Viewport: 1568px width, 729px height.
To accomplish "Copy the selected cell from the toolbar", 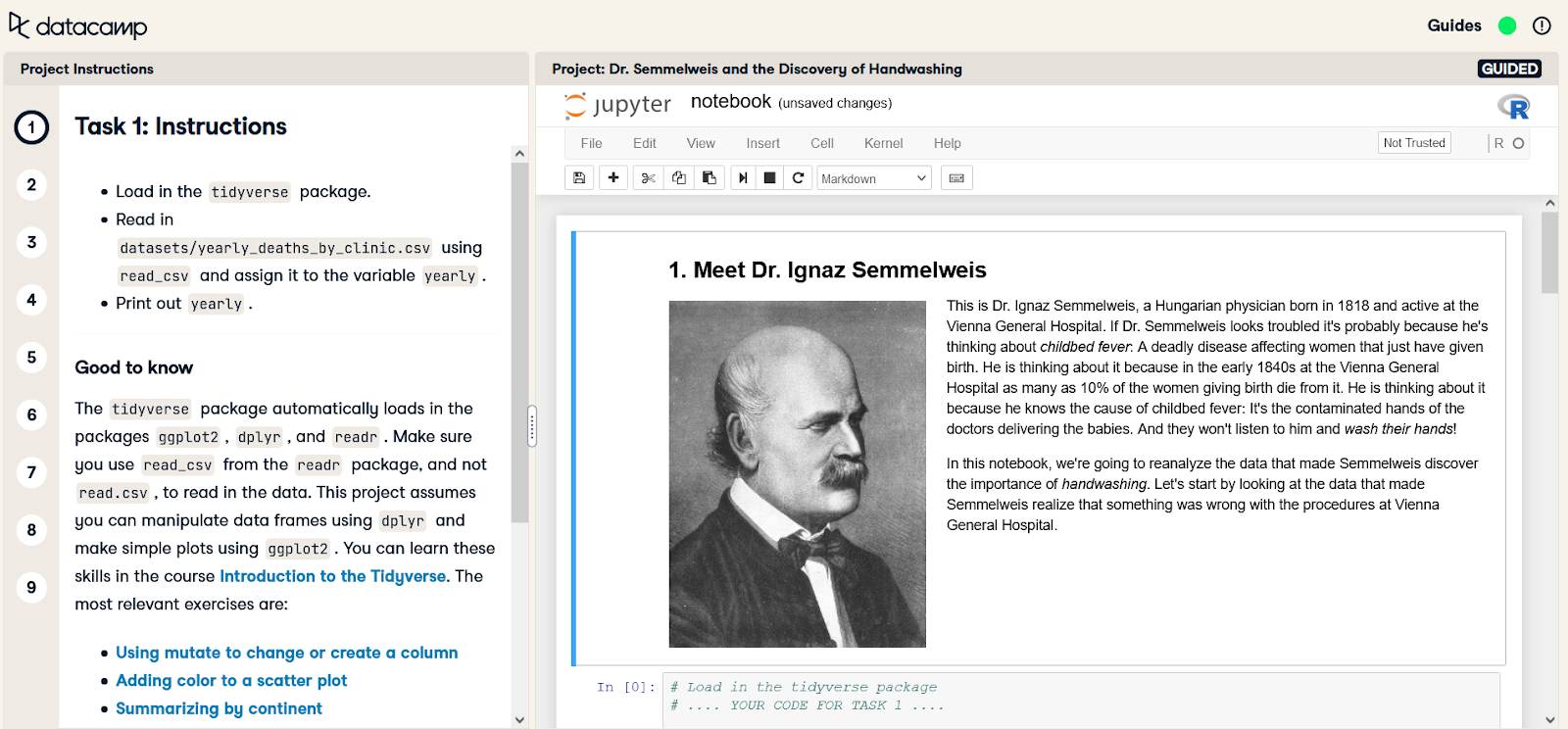I will (679, 178).
